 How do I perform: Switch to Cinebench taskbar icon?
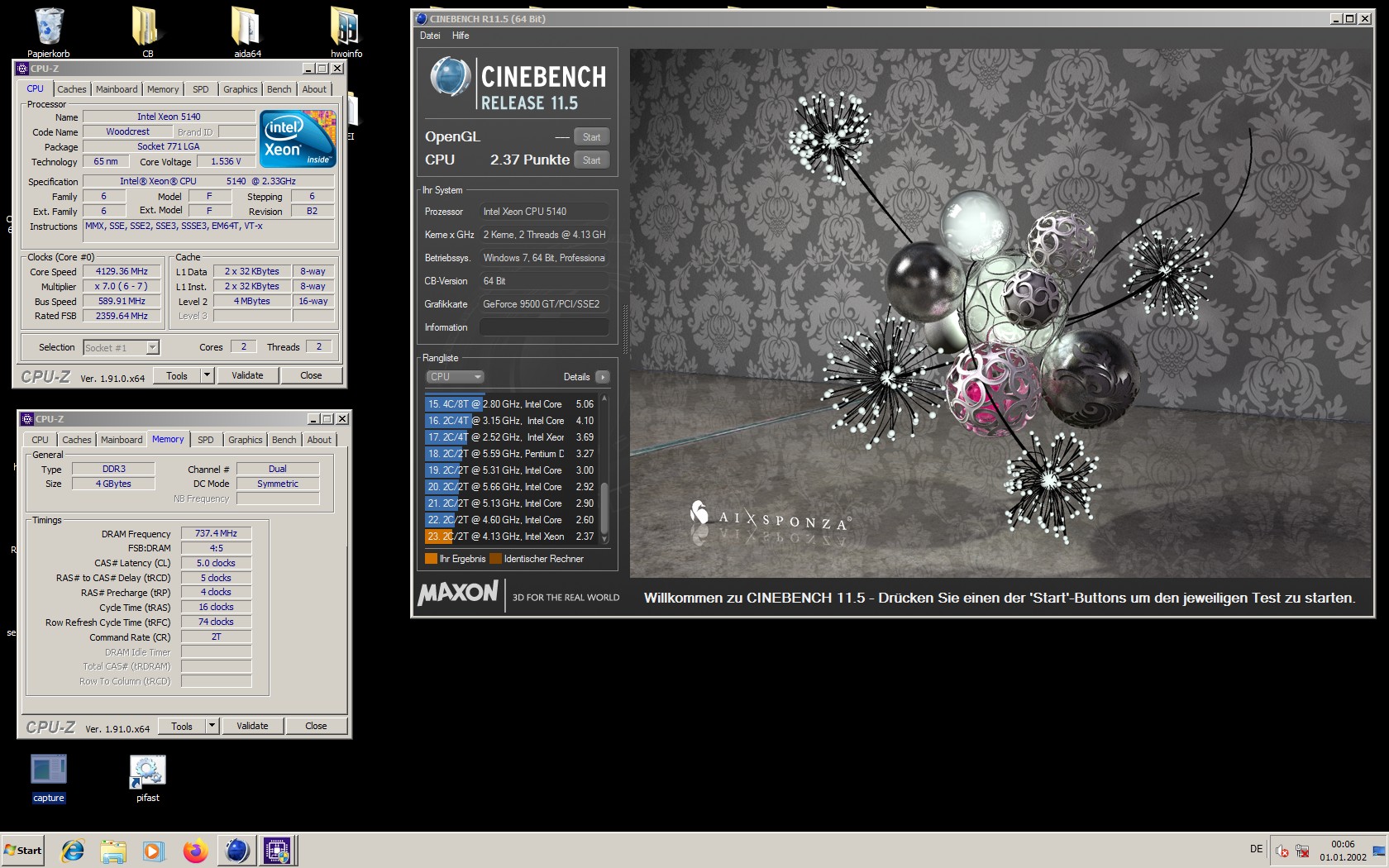point(237,851)
